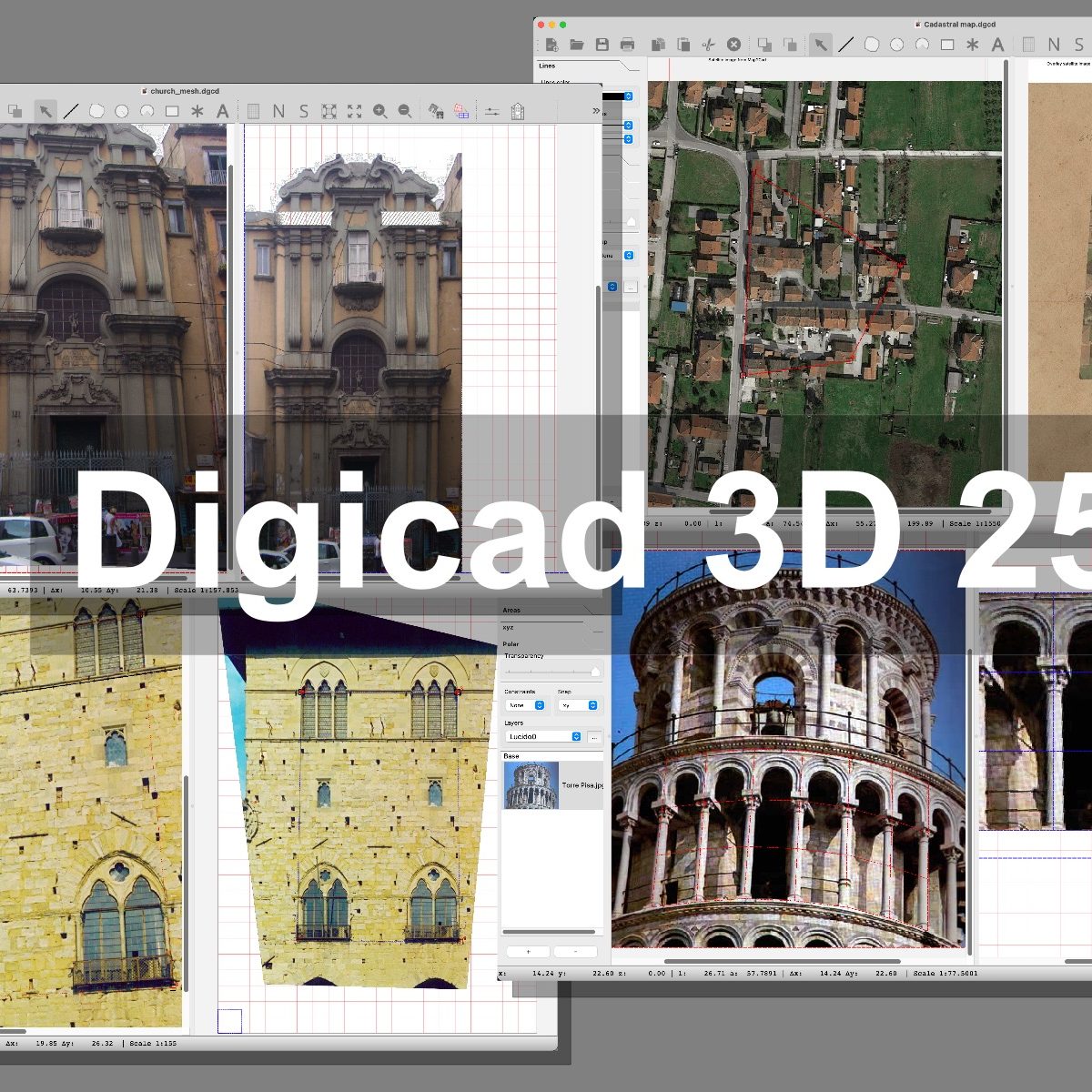Open a file using the folder icon
Screen dimensions: 1092x1092
click(x=576, y=45)
